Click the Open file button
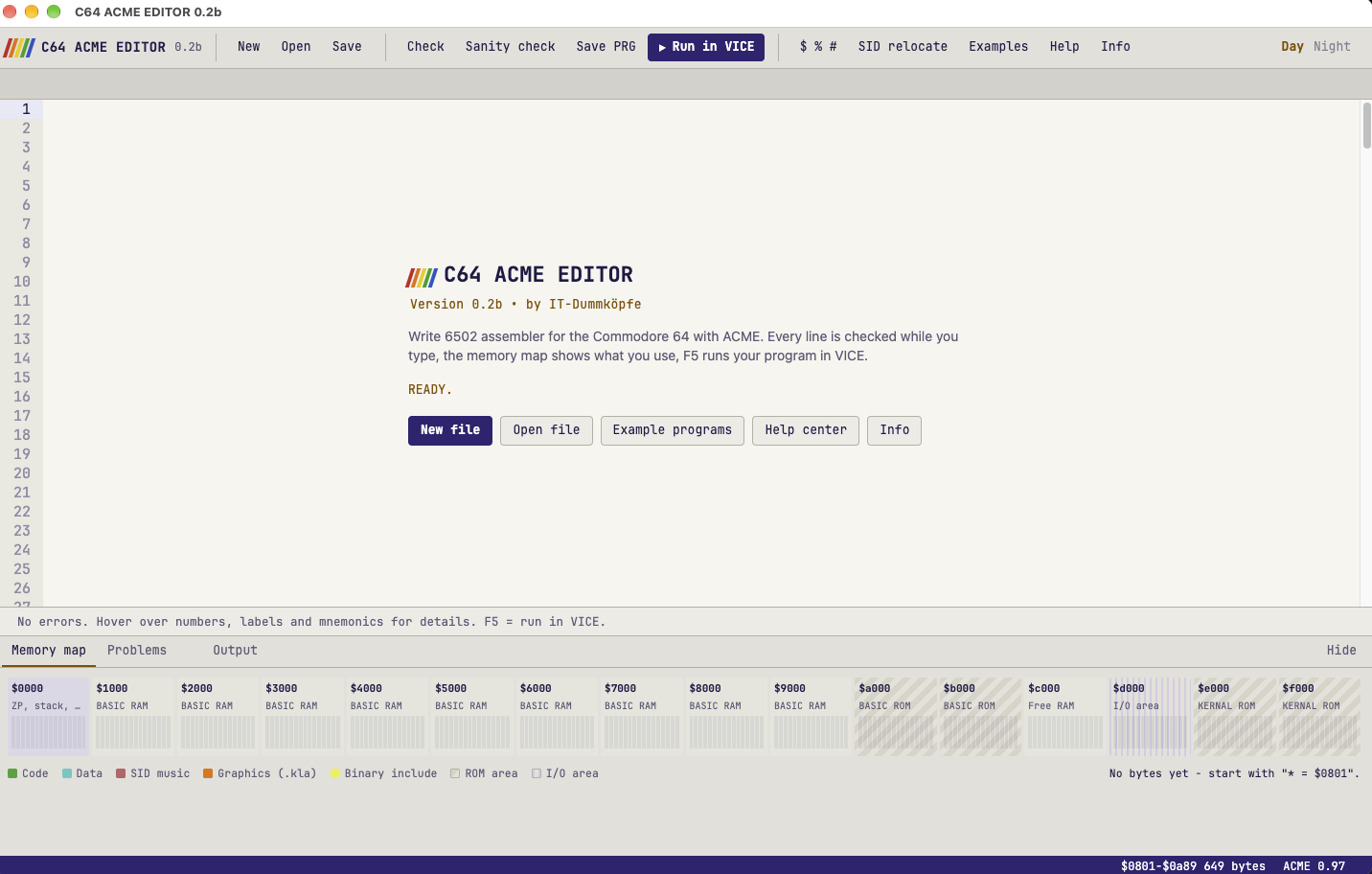The image size is (1372, 874). tap(546, 430)
